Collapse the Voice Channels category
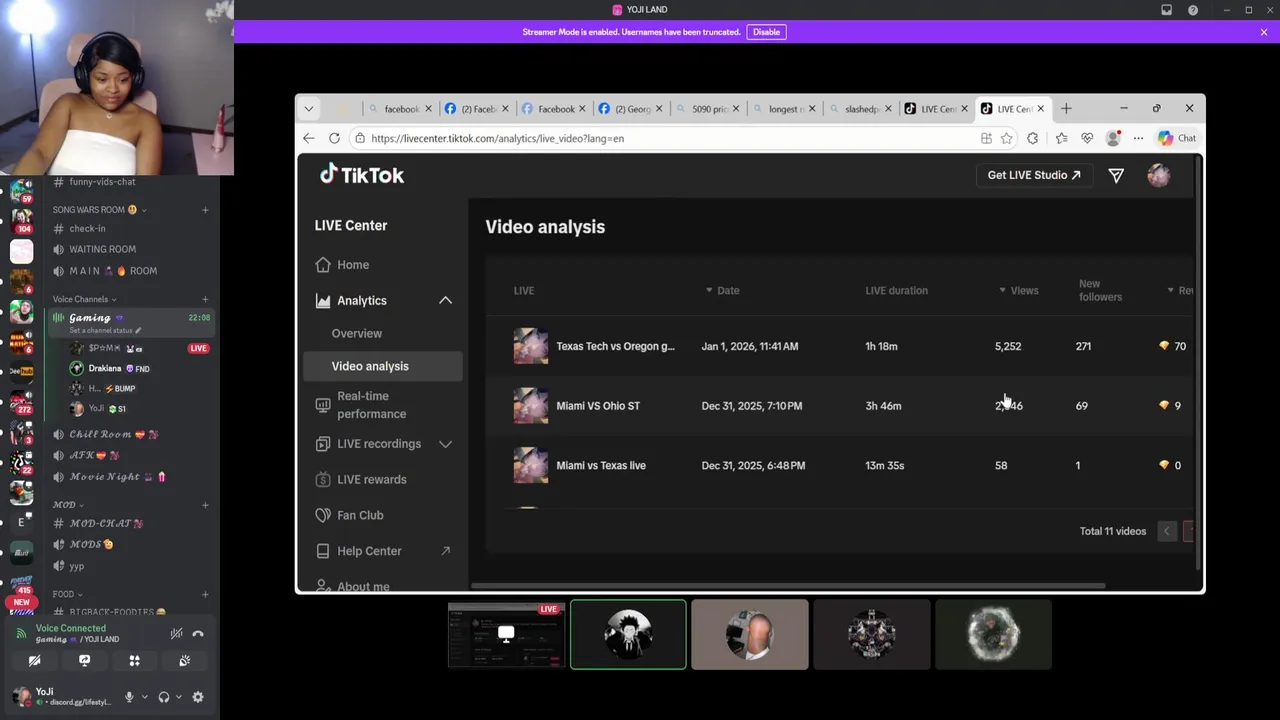The width and height of the screenshot is (1280, 720). click(85, 299)
